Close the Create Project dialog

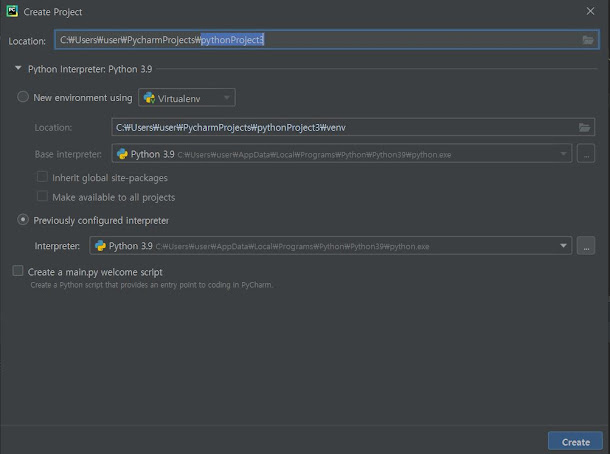coord(590,11)
